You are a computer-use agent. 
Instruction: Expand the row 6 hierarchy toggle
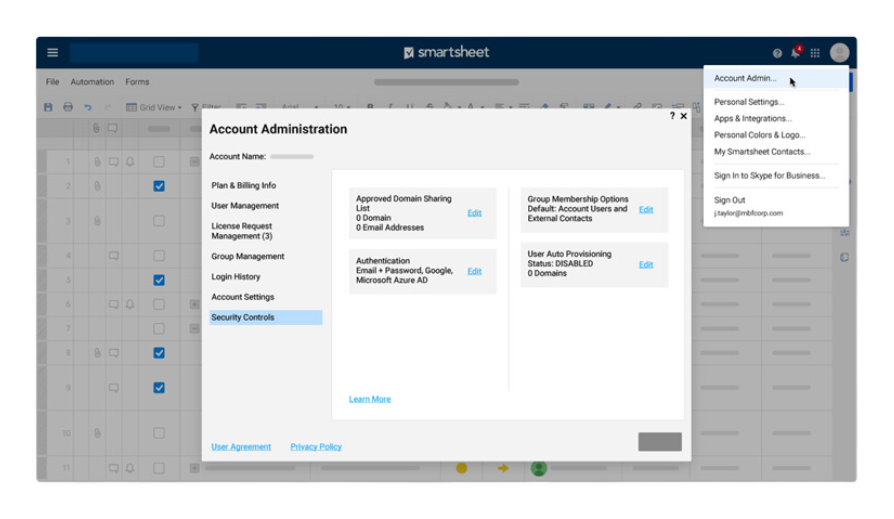[x=195, y=304]
